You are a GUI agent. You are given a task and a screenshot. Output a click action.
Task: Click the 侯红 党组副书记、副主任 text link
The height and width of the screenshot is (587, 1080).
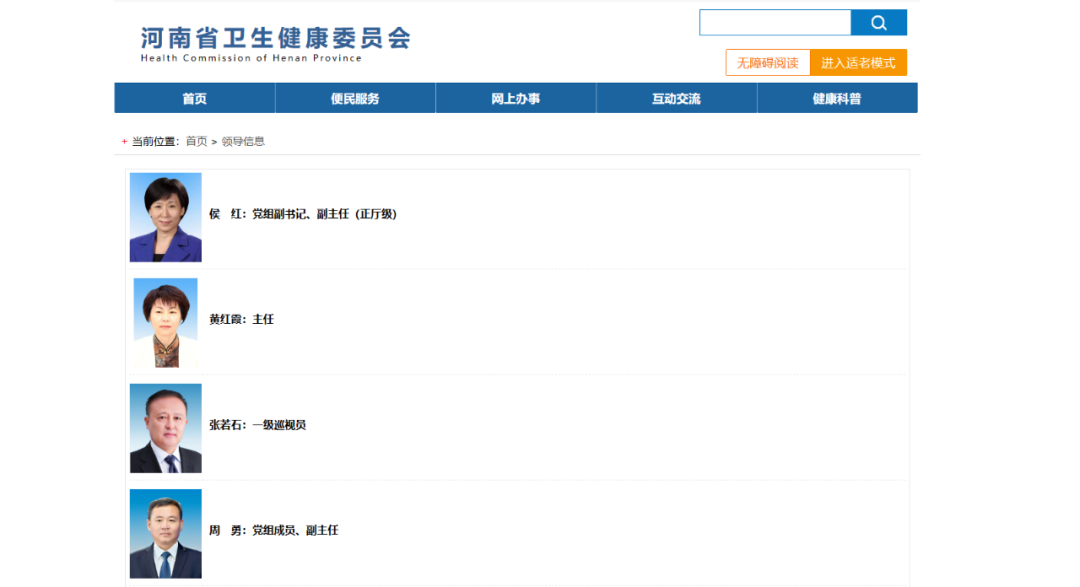[x=303, y=214]
